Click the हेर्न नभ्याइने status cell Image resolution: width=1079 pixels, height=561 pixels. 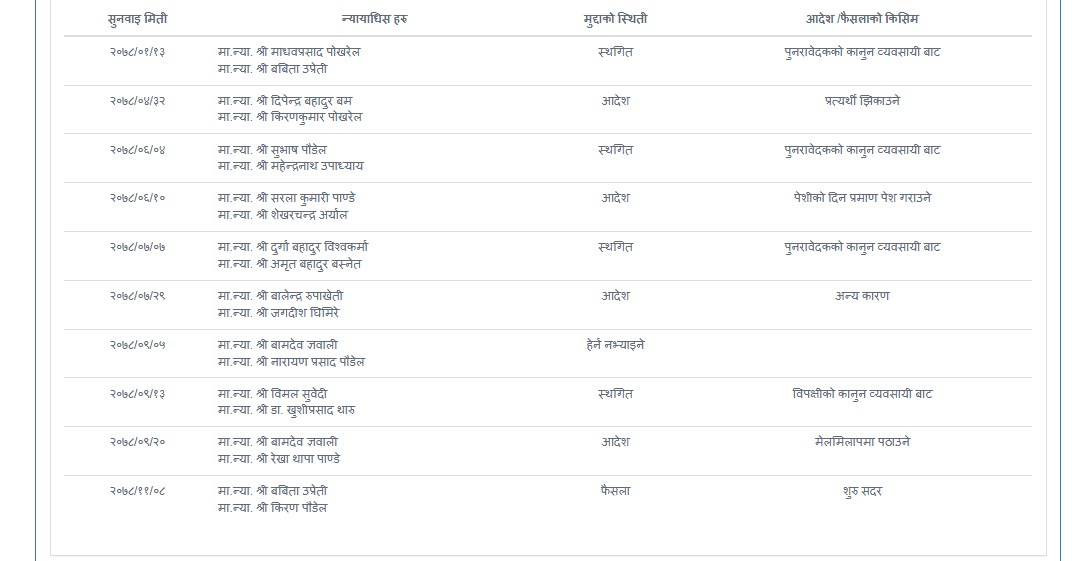point(615,345)
